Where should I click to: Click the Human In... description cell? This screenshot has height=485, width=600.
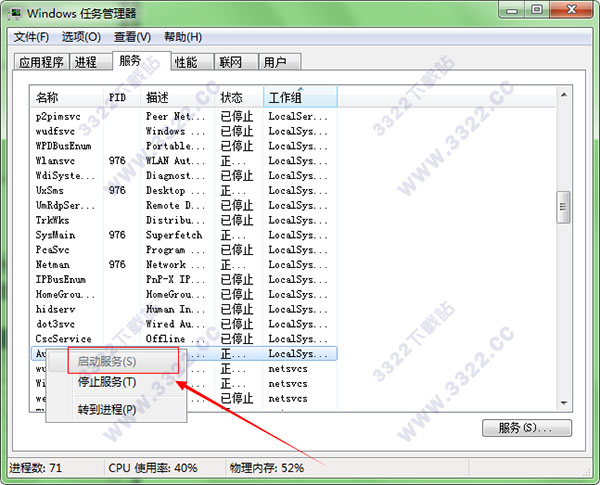[175, 309]
